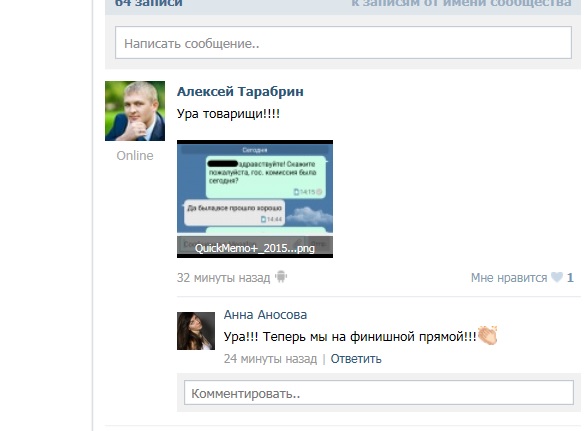The height and width of the screenshot is (431, 586).
Task: Focus the Комментировать comment field
Action: click(379, 392)
